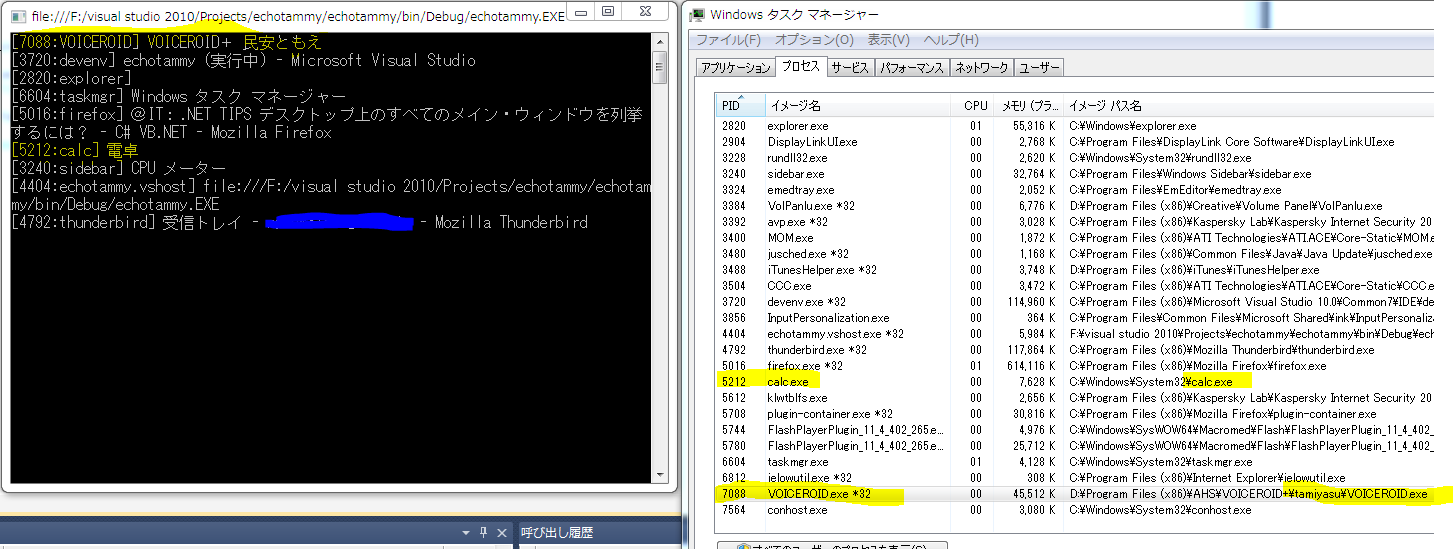Click the [6604:taskmgr] console line

click(178, 96)
